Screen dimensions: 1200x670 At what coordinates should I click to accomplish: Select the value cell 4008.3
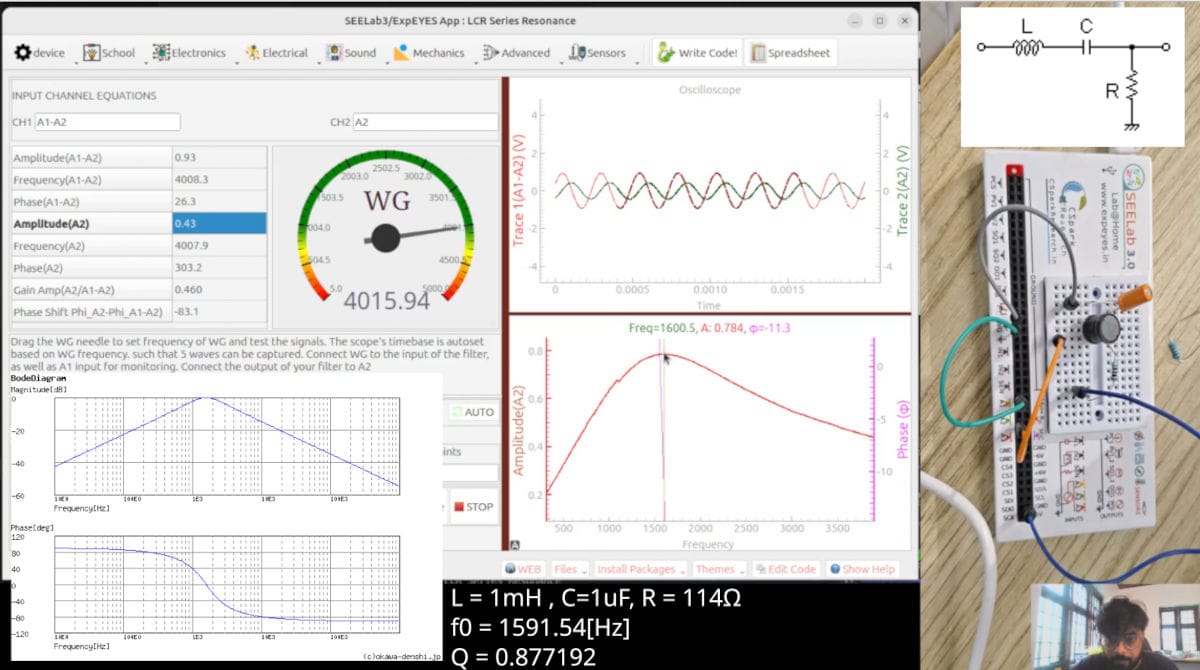[x=219, y=180]
